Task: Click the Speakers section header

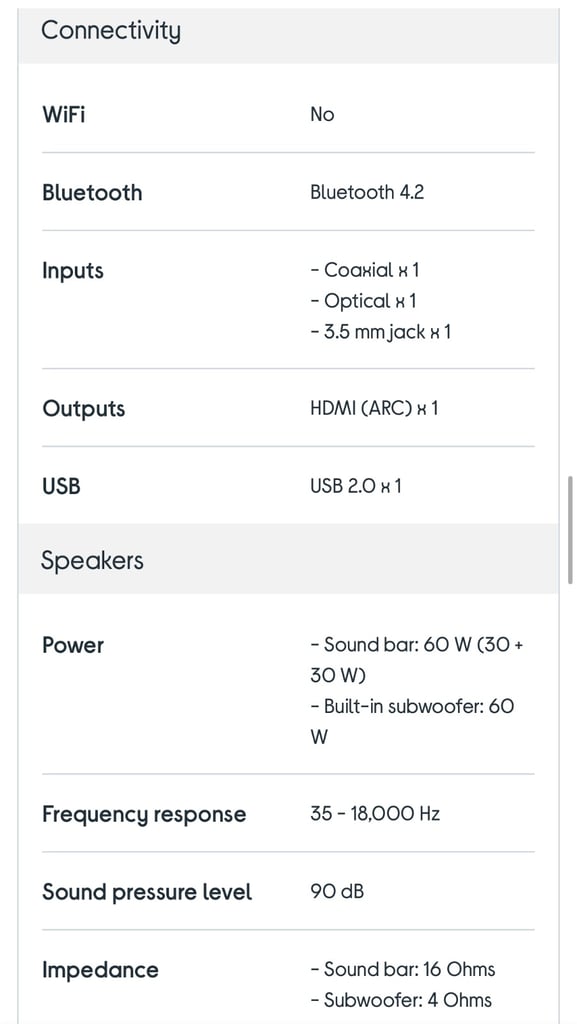Action: [288, 560]
